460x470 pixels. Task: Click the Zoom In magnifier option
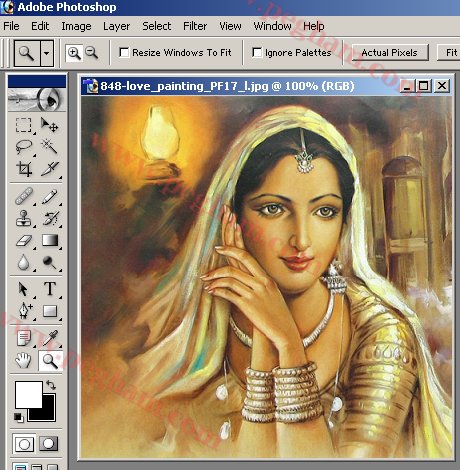point(74,53)
